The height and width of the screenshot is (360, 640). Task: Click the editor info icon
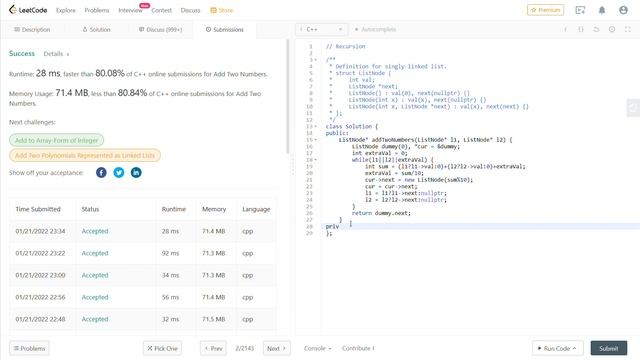[x=565, y=29]
